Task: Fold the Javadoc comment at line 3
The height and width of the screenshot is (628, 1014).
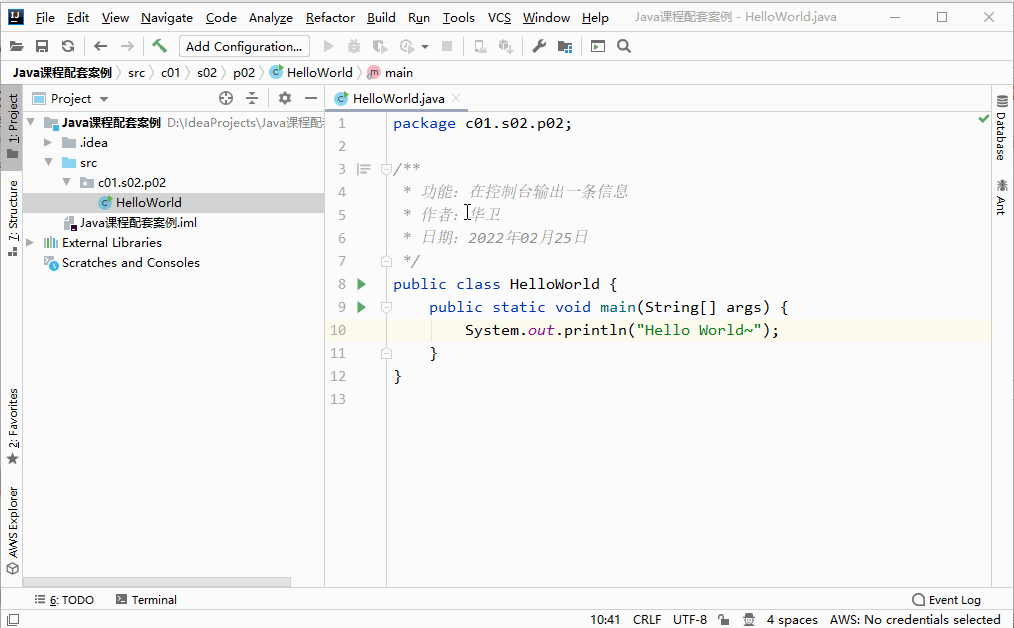Action: 386,169
